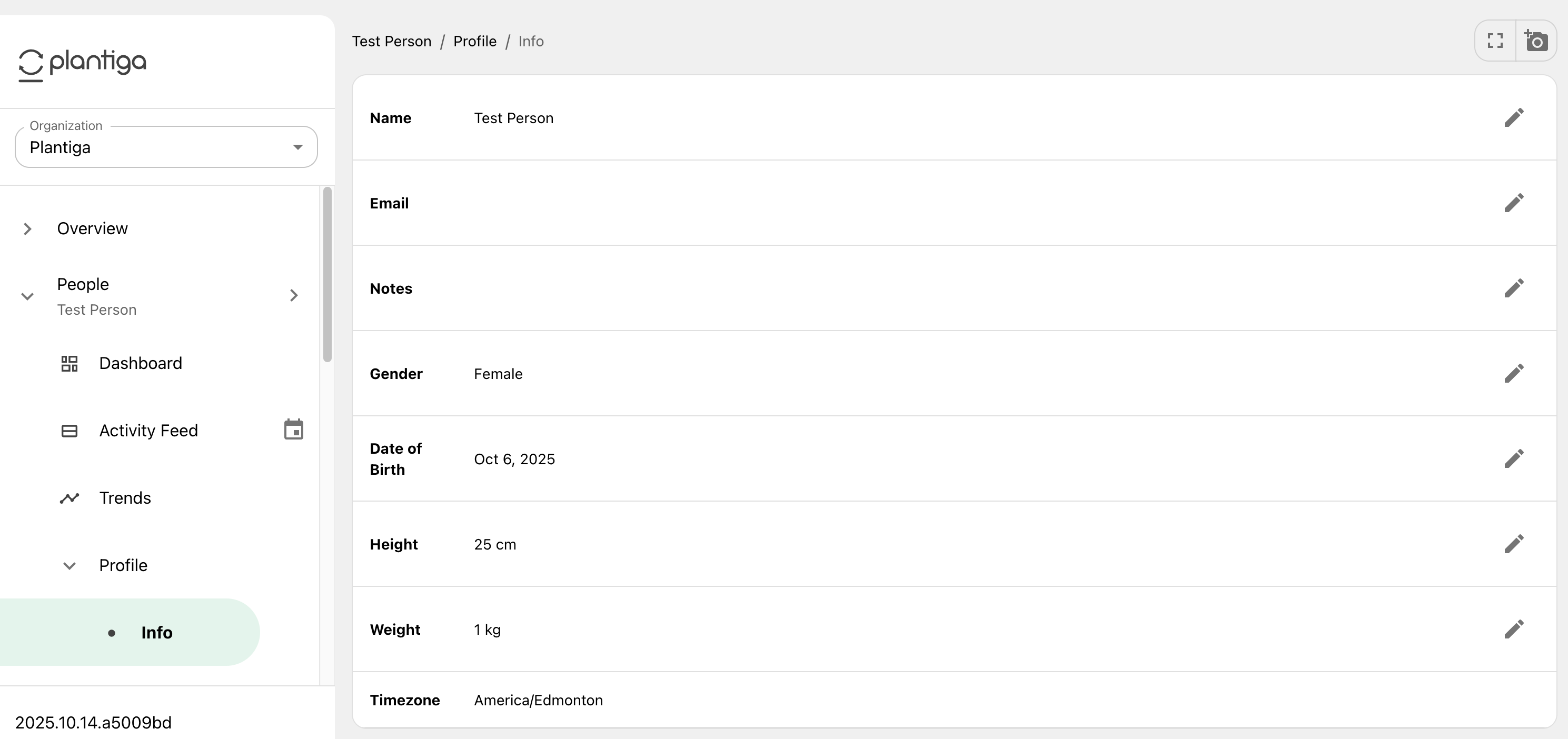Click the add photo camera icon
This screenshot has height=739, width=1568.
pyautogui.click(x=1536, y=41)
